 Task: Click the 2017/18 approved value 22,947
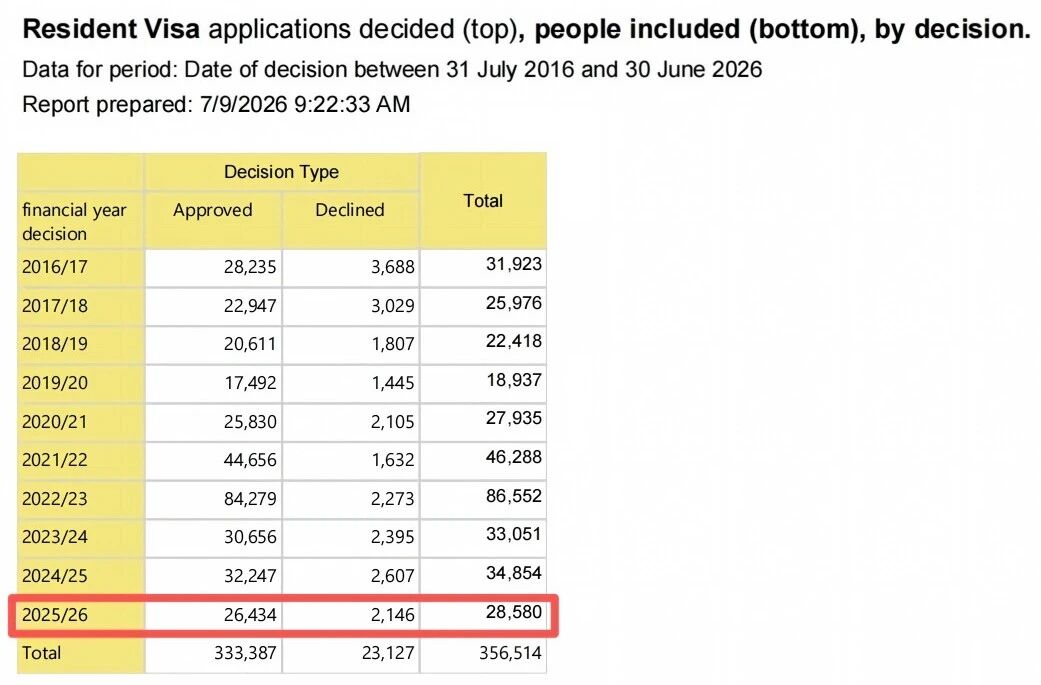tap(250, 306)
